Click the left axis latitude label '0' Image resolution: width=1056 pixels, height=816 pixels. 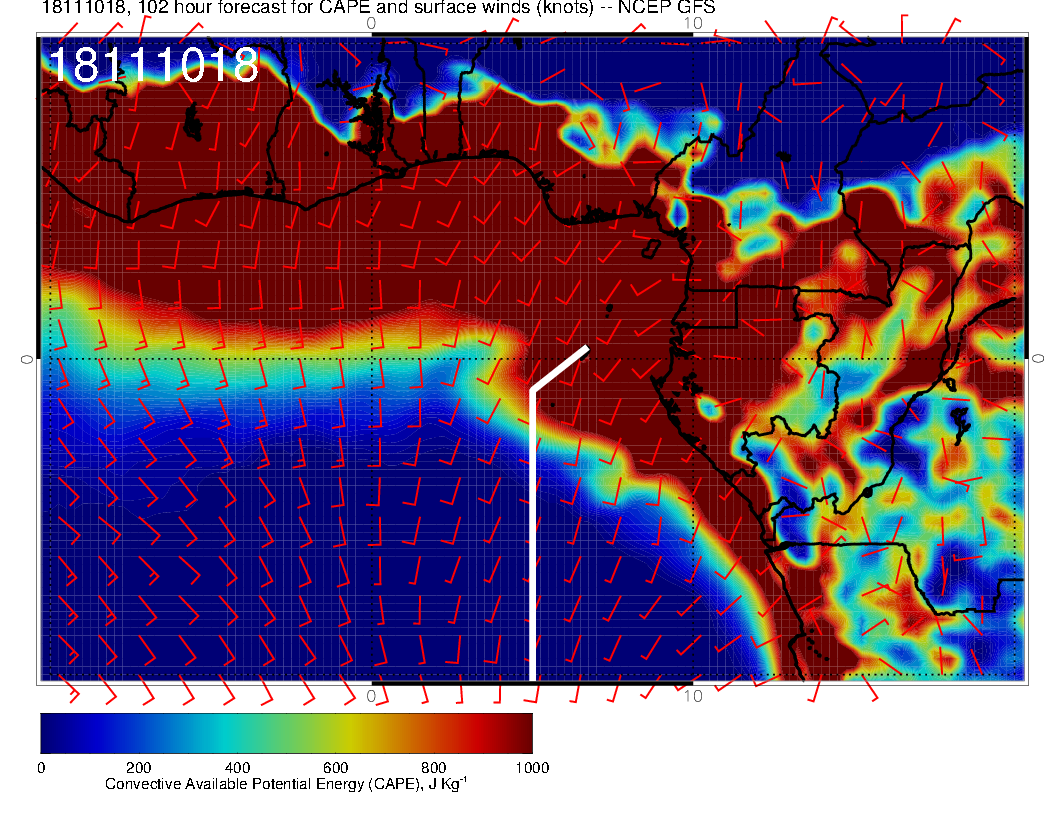coord(26,360)
